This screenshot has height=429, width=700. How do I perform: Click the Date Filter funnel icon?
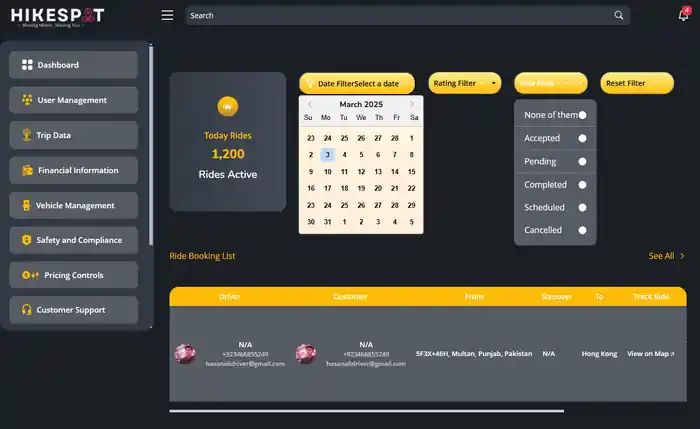pyautogui.click(x=310, y=84)
